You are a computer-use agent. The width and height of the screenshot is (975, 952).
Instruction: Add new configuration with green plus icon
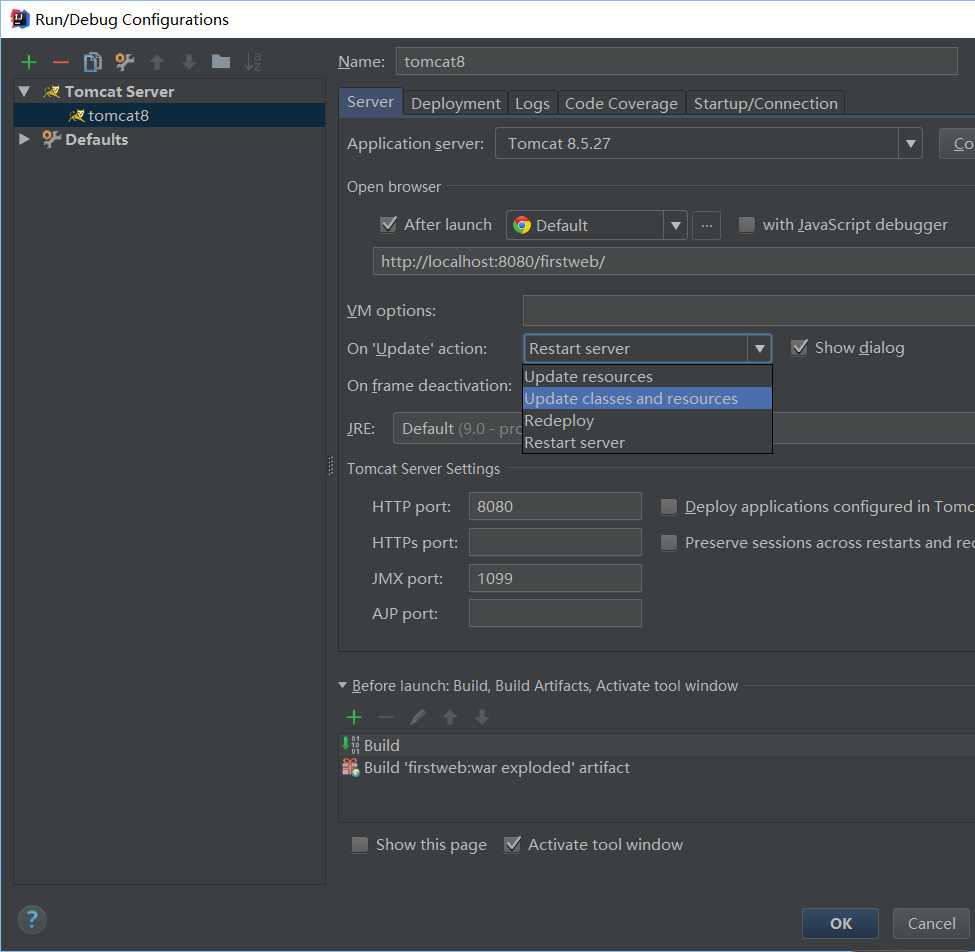pyautogui.click(x=29, y=62)
